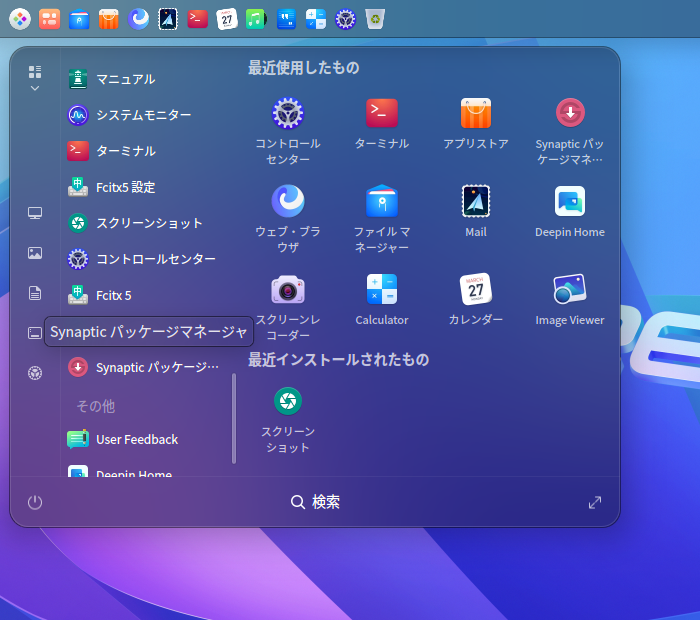Click the app list scrollbar
This screenshot has height=620, width=700.
(x=234, y=418)
